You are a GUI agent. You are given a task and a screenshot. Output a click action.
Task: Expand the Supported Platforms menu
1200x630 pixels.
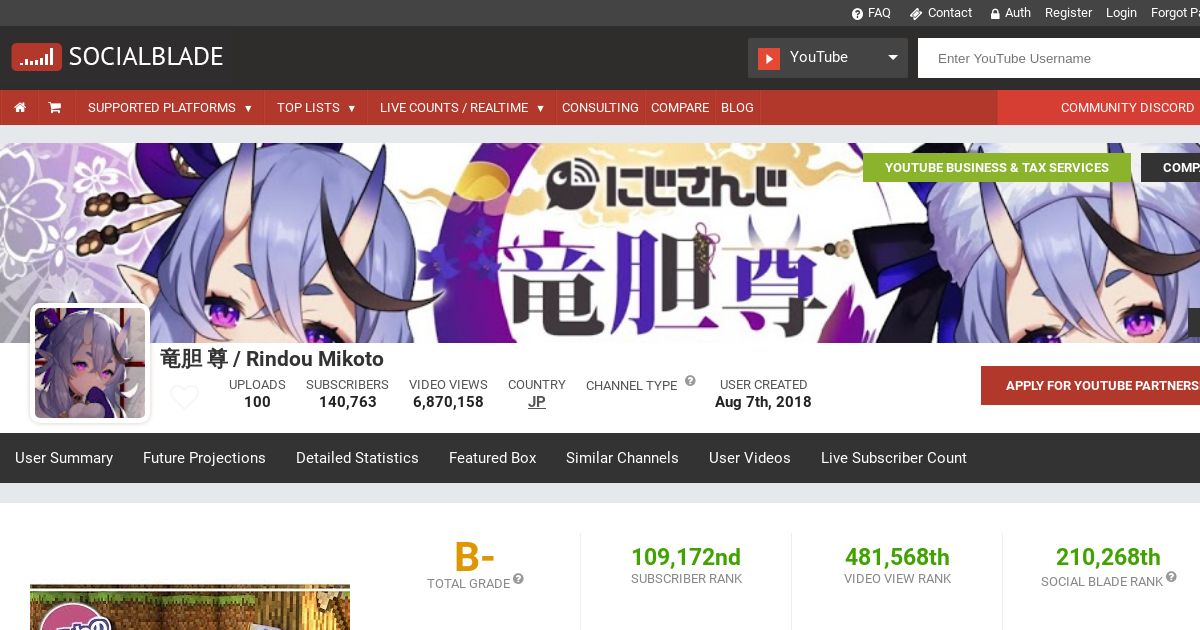click(x=170, y=108)
